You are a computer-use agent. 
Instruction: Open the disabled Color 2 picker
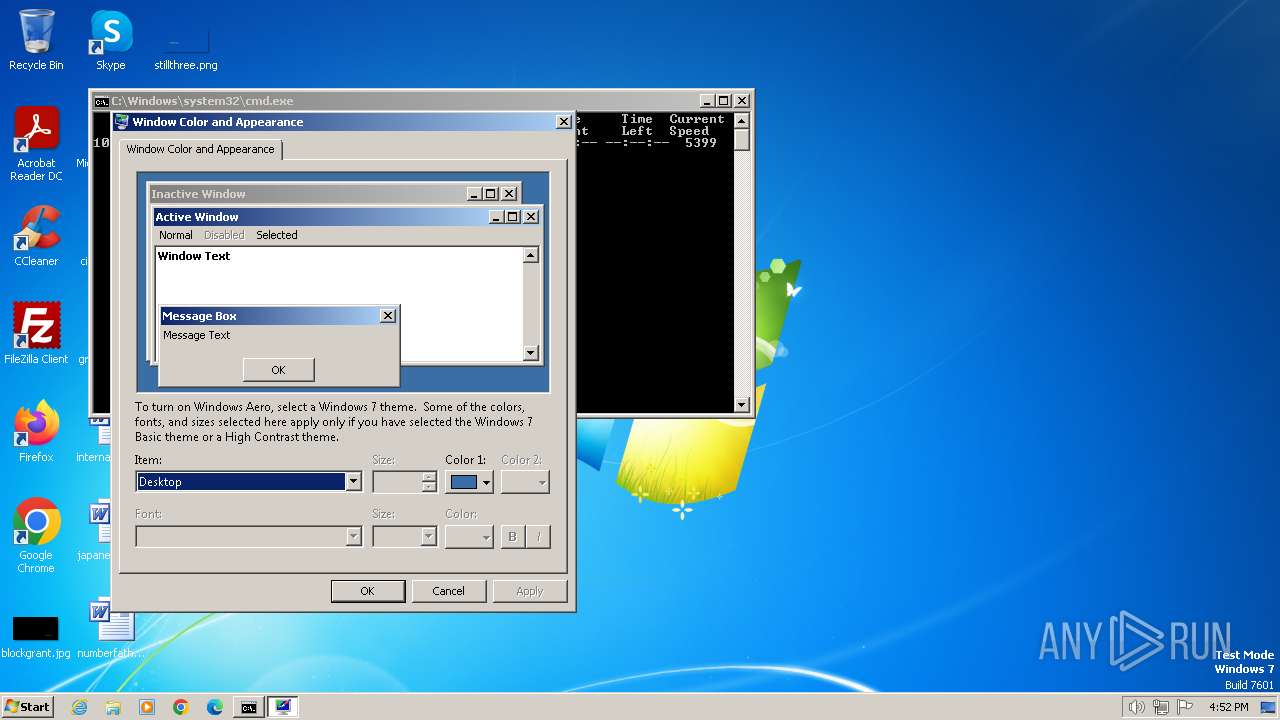525,482
